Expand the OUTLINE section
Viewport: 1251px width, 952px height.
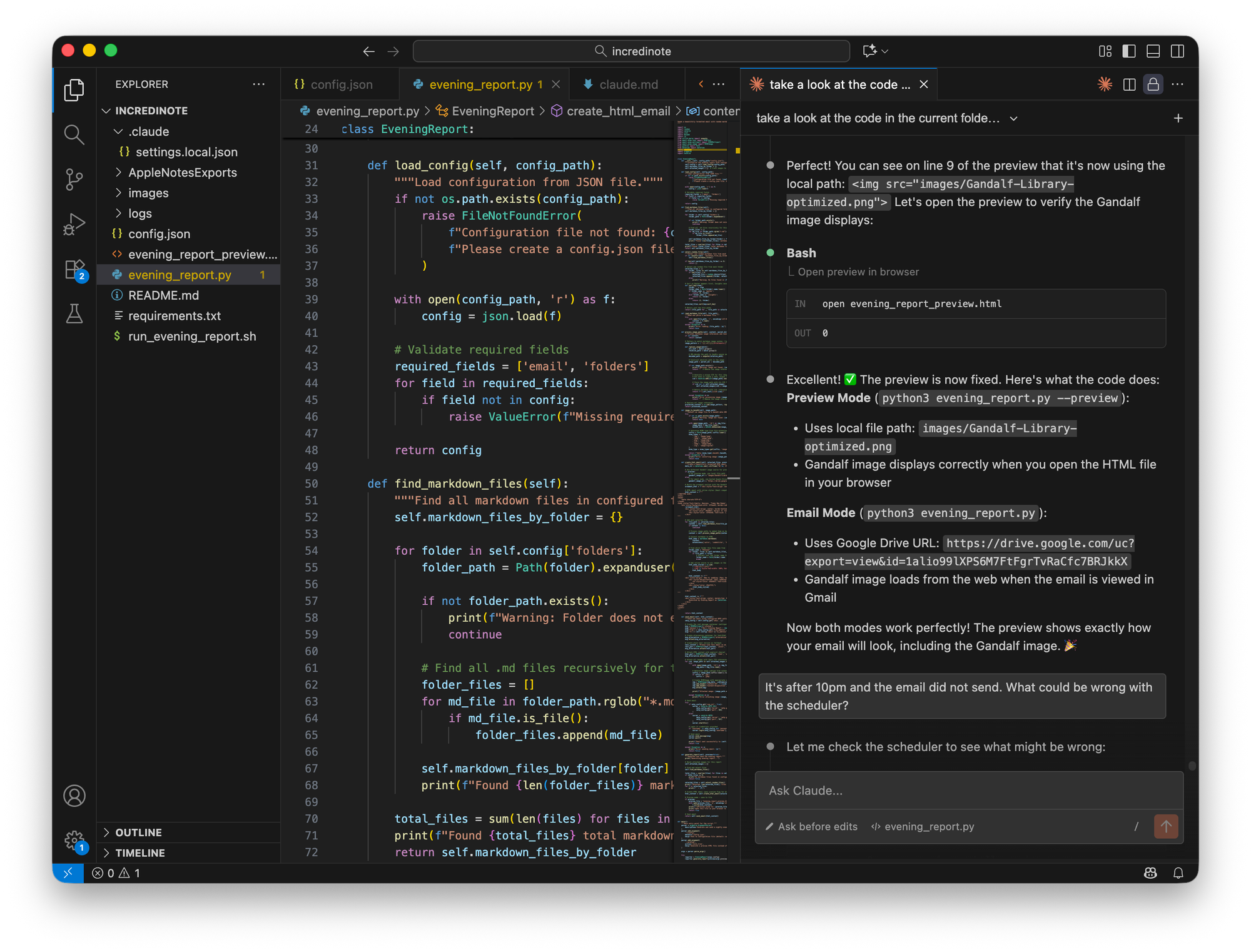click(138, 833)
